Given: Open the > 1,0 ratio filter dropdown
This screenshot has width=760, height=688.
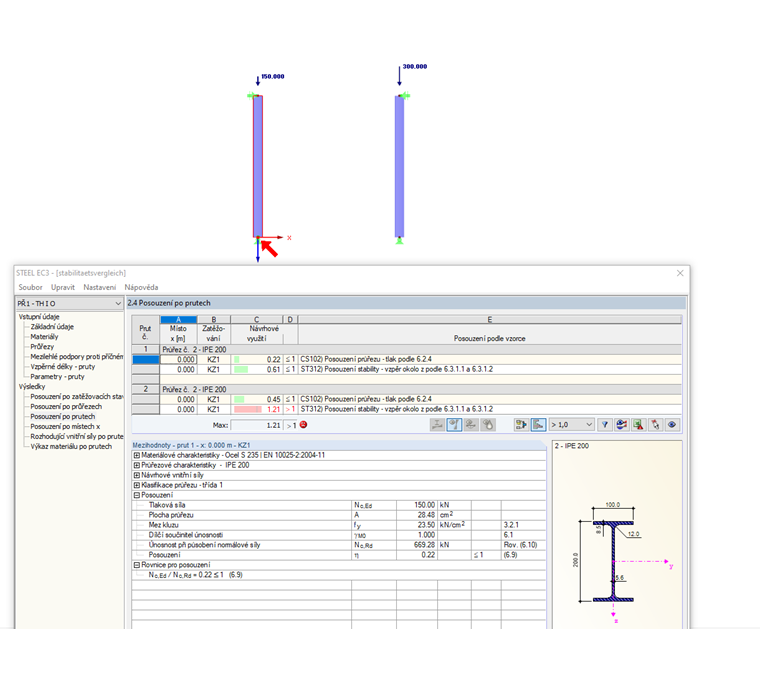Looking at the screenshot, I should pos(571,425).
